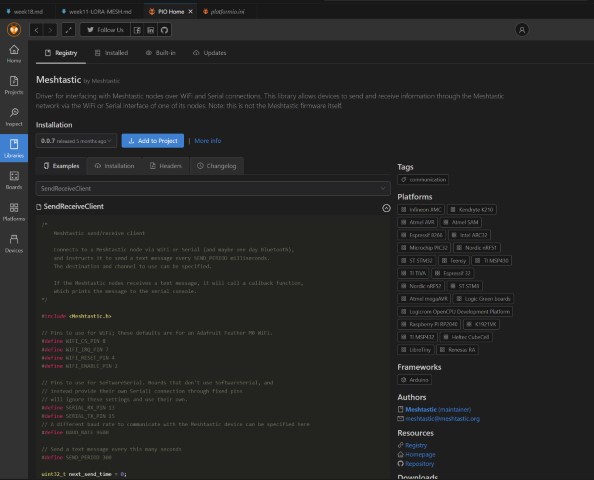The image size is (594, 480).
Task: Click the Raspberry Pi RP2040 platform tag
Action: tap(429, 324)
